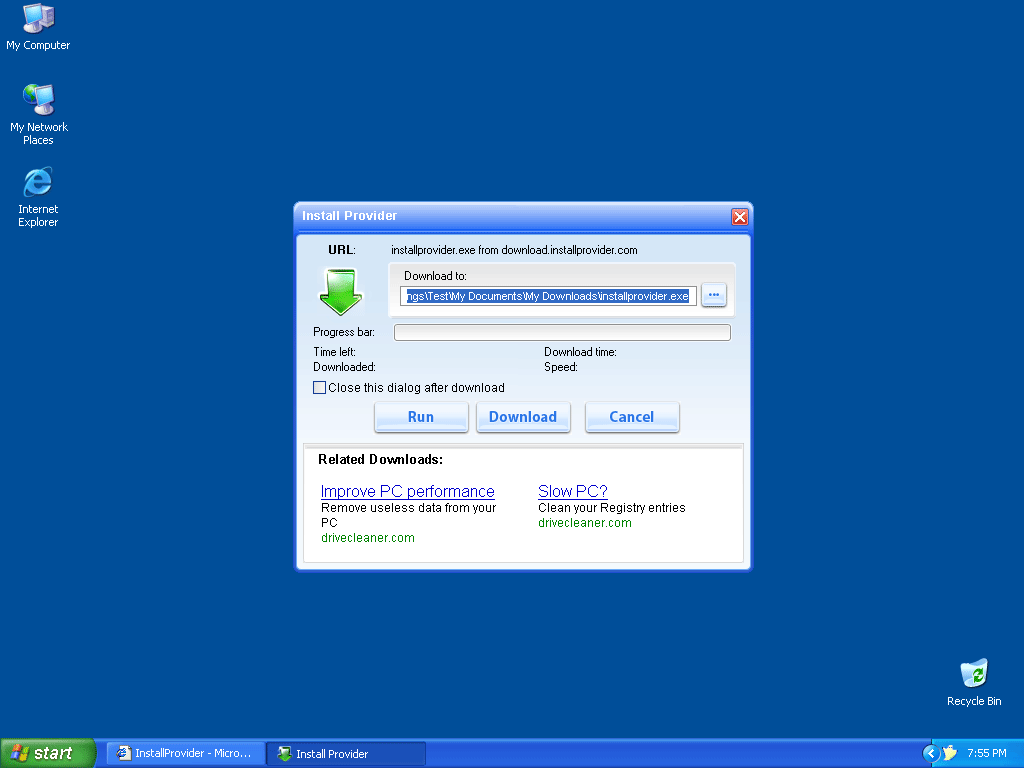Select the Recycle Bin icon
The width and height of the screenshot is (1024, 768).
click(973, 673)
